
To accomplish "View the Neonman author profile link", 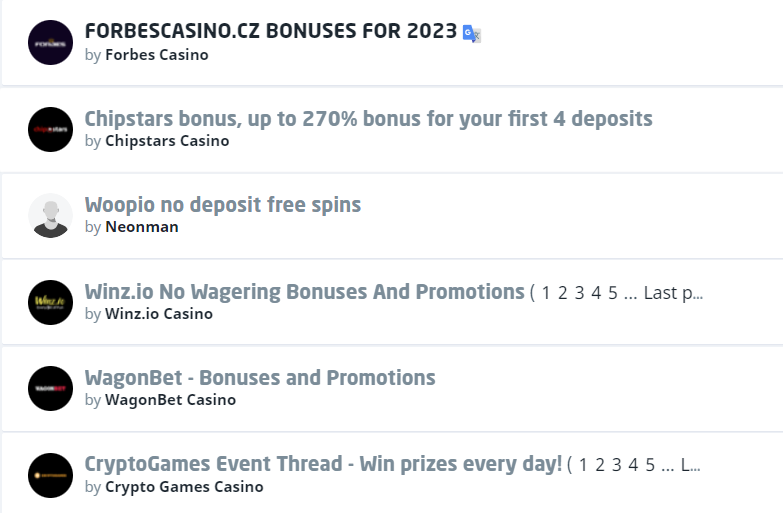I will [x=141, y=227].
